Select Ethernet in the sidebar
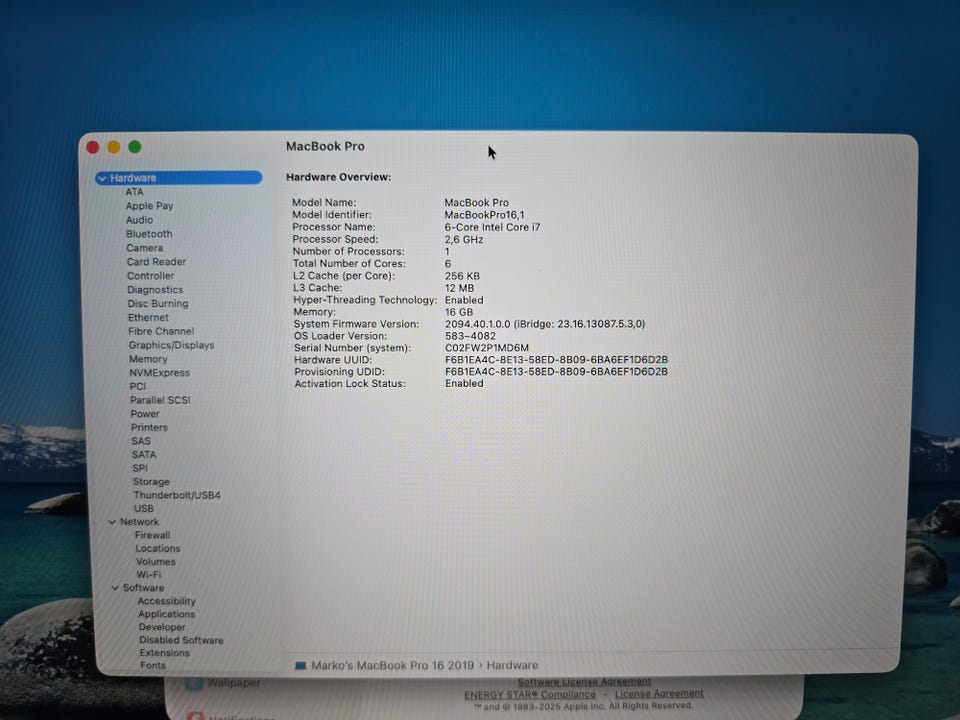This screenshot has width=960, height=720. click(148, 317)
